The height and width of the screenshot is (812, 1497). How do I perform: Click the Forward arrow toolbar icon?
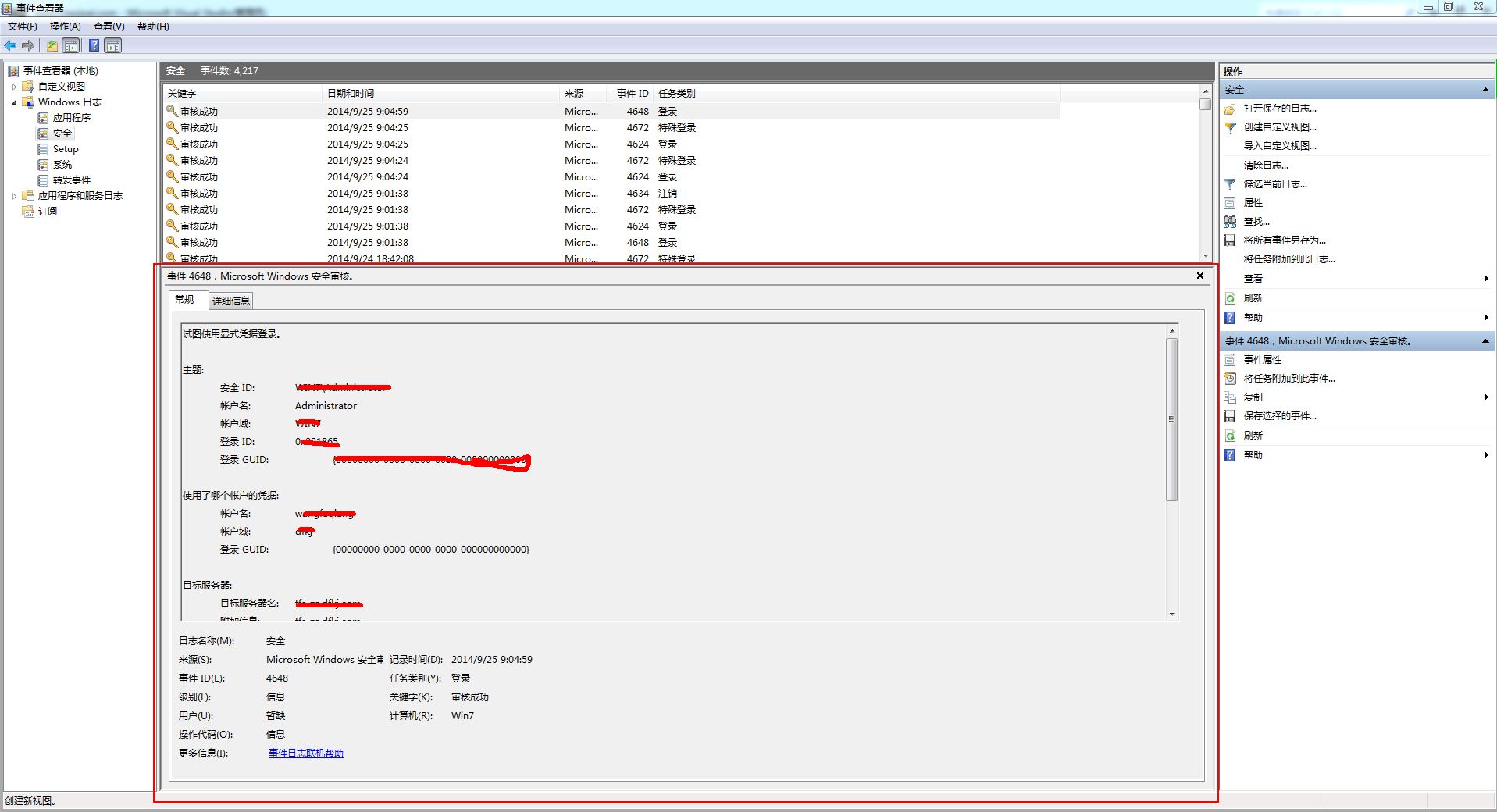tap(28, 45)
